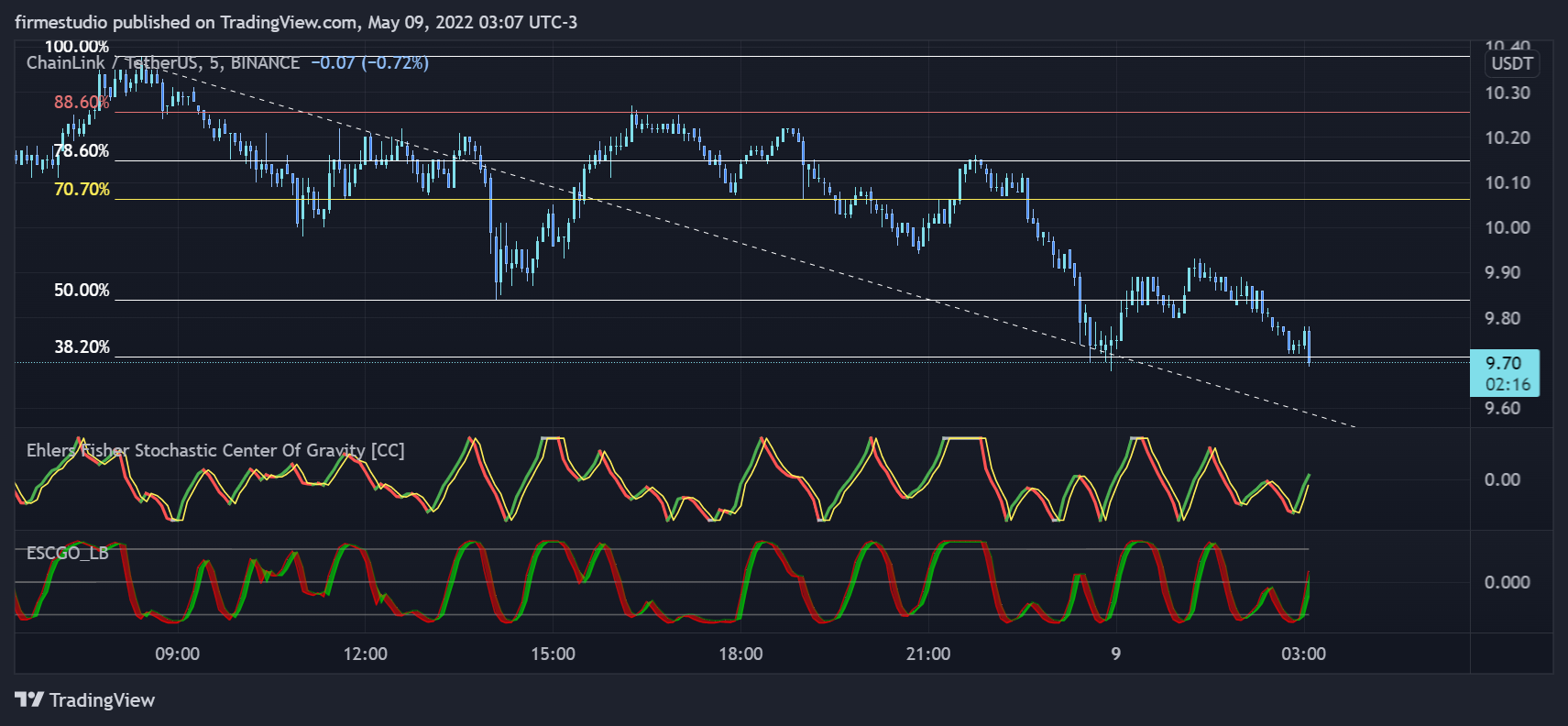Click the −0.07 (−0.72%) change value
Screen dimensions: 1568x726
pyautogui.click(x=370, y=63)
